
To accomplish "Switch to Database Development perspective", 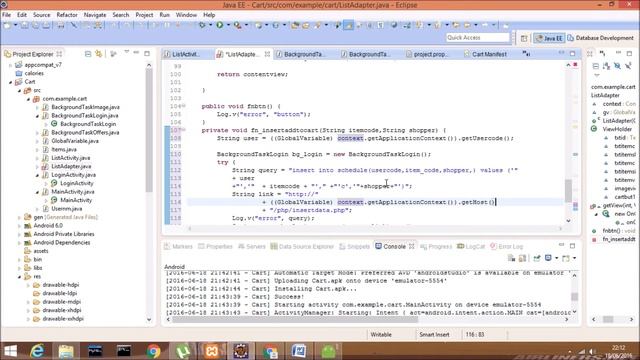I will (600, 38).
